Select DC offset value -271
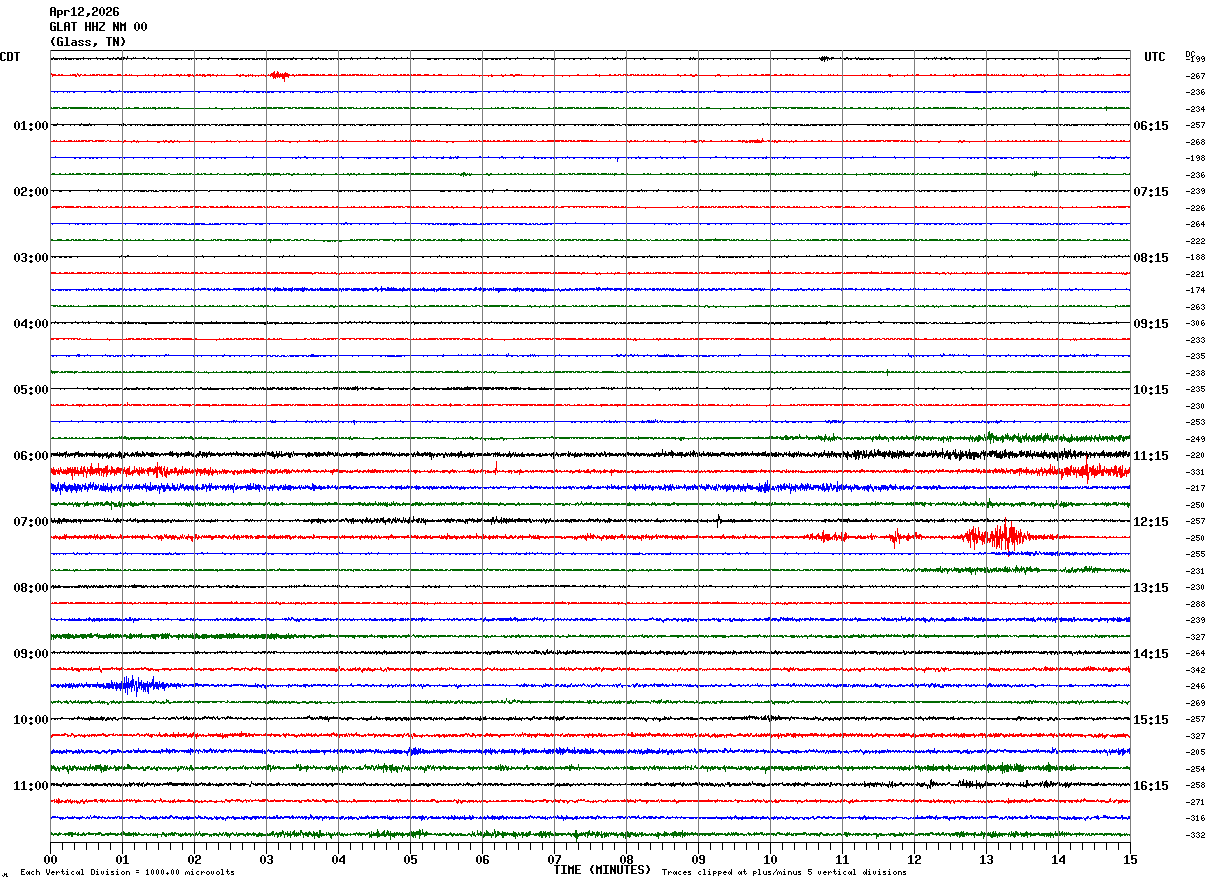1210x886 pixels. click(x=1195, y=802)
